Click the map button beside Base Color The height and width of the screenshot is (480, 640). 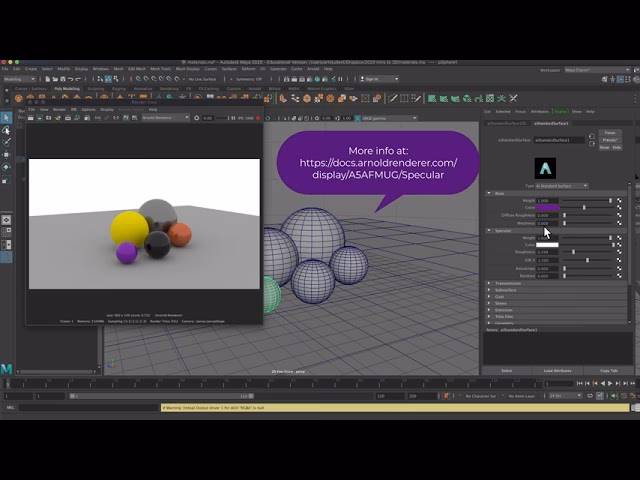(x=619, y=208)
